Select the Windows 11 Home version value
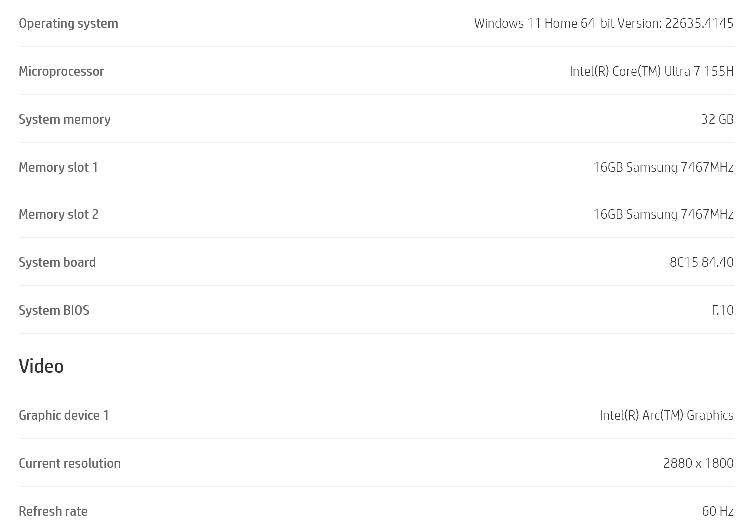Screen dimensions: 746x531 click(x=603, y=24)
